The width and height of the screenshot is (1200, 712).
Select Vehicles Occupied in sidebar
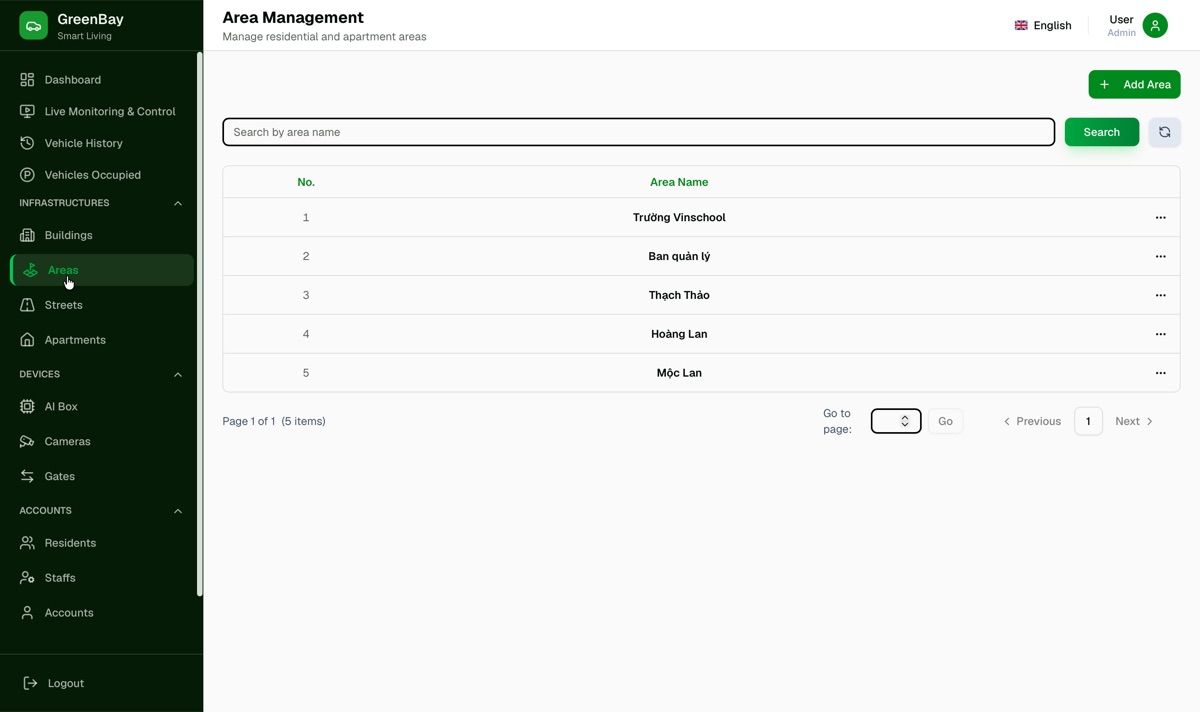point(101,175)
